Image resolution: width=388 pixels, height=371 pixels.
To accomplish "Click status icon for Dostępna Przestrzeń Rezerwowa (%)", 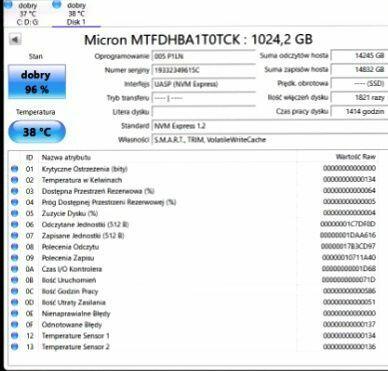I will click(x=14, y=191).
